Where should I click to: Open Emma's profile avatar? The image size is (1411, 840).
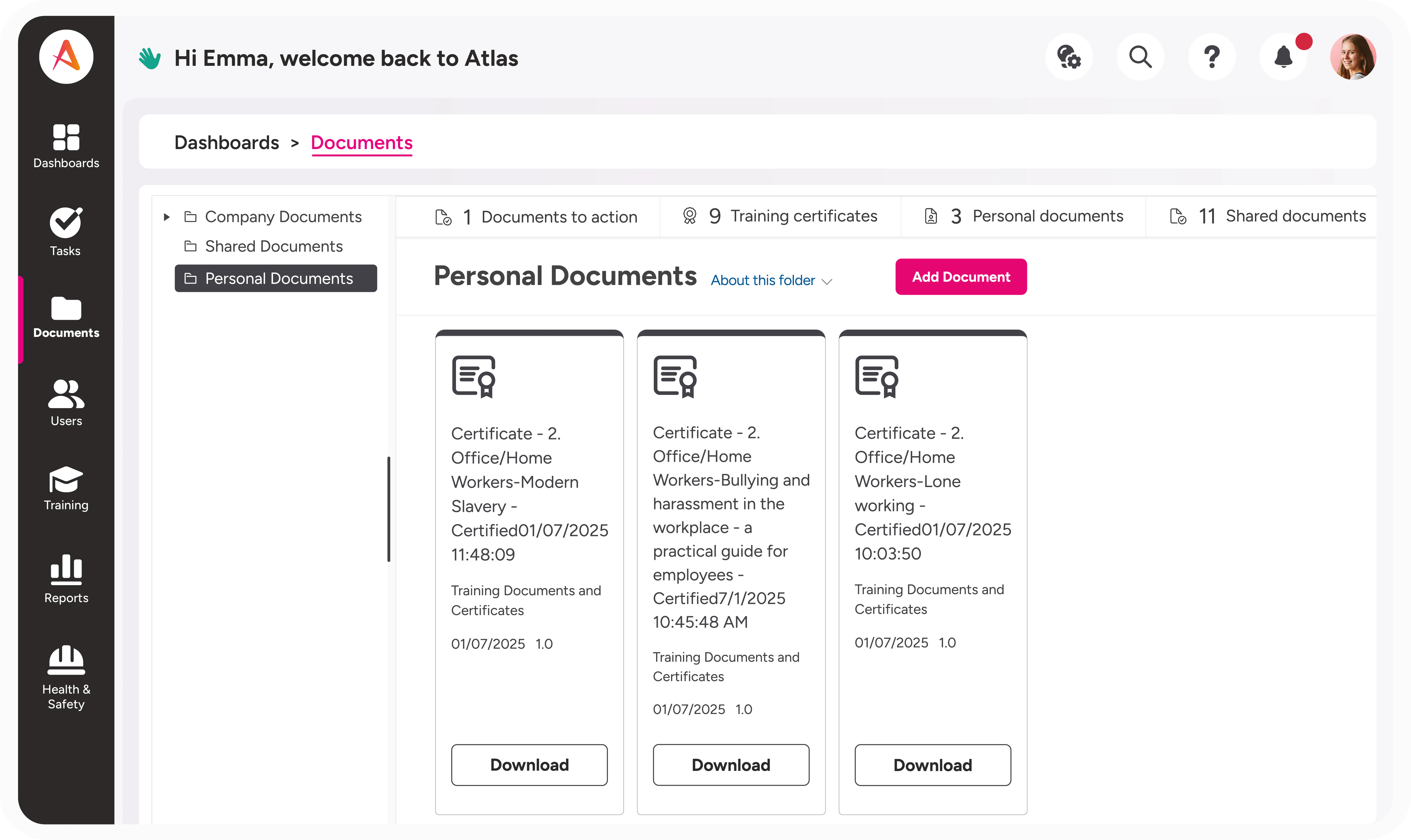tap(1353, 57)
